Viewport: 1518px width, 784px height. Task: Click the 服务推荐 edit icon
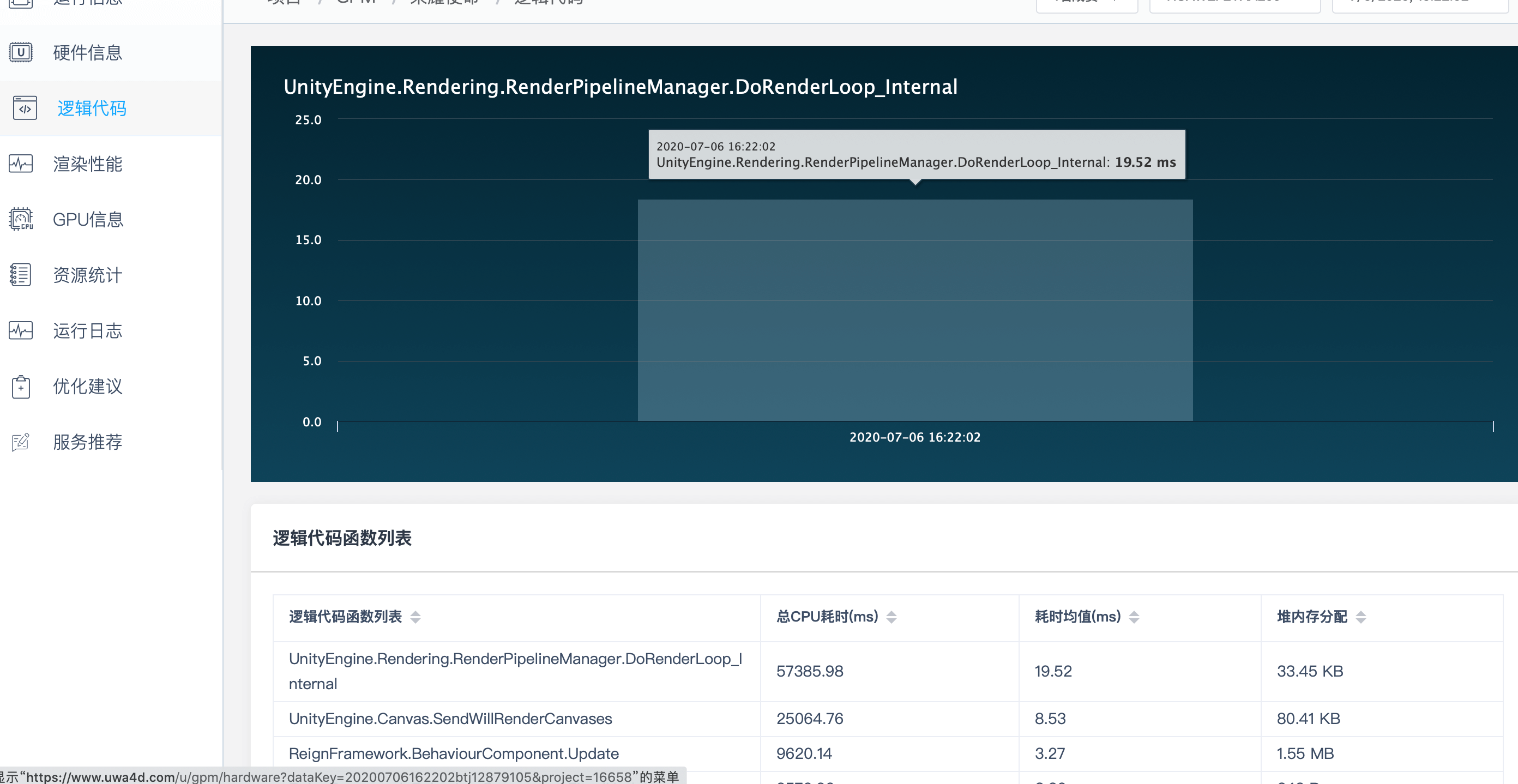[21, 442]
